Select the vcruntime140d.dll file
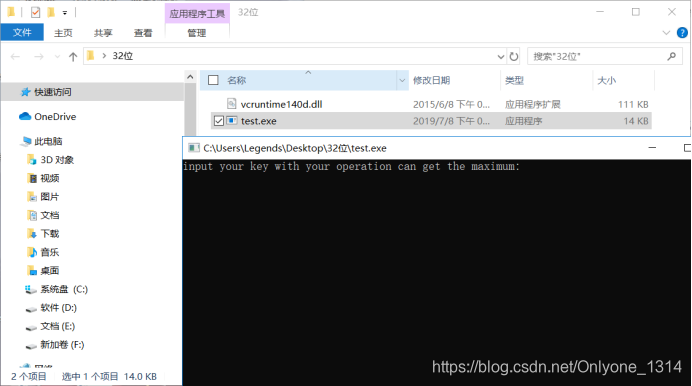 click(281, 104)
